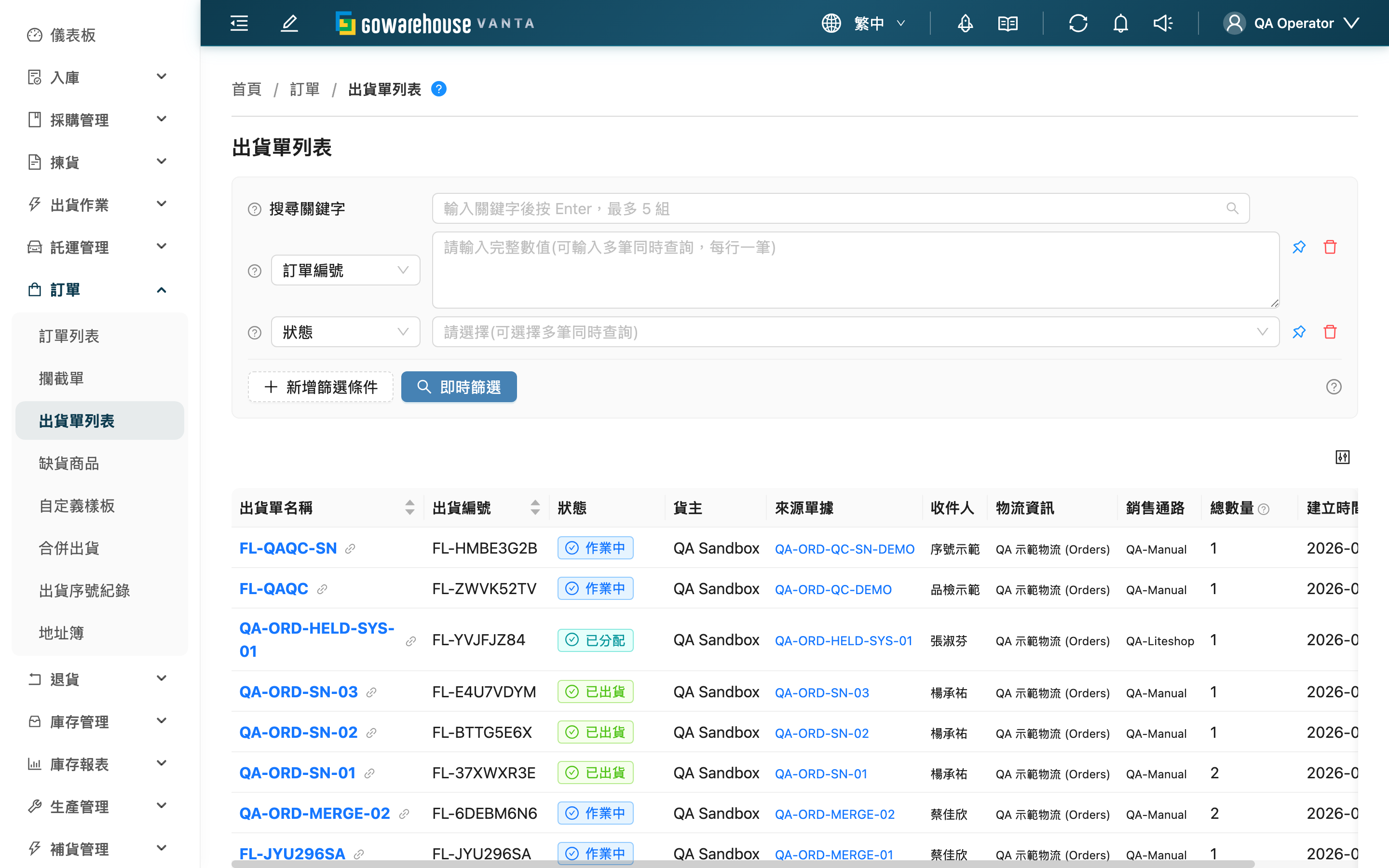Pin the 訂單編號 filter row

click(1299, 247)
